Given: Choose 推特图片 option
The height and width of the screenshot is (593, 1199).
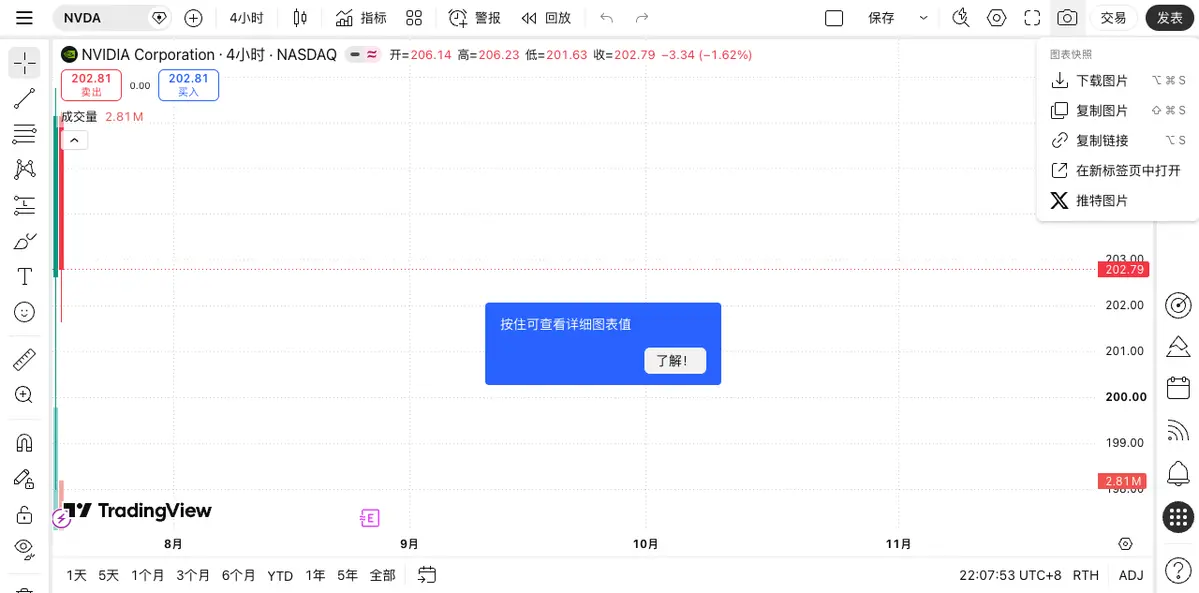Looking at the screenshot, I should click(1117, 200).
